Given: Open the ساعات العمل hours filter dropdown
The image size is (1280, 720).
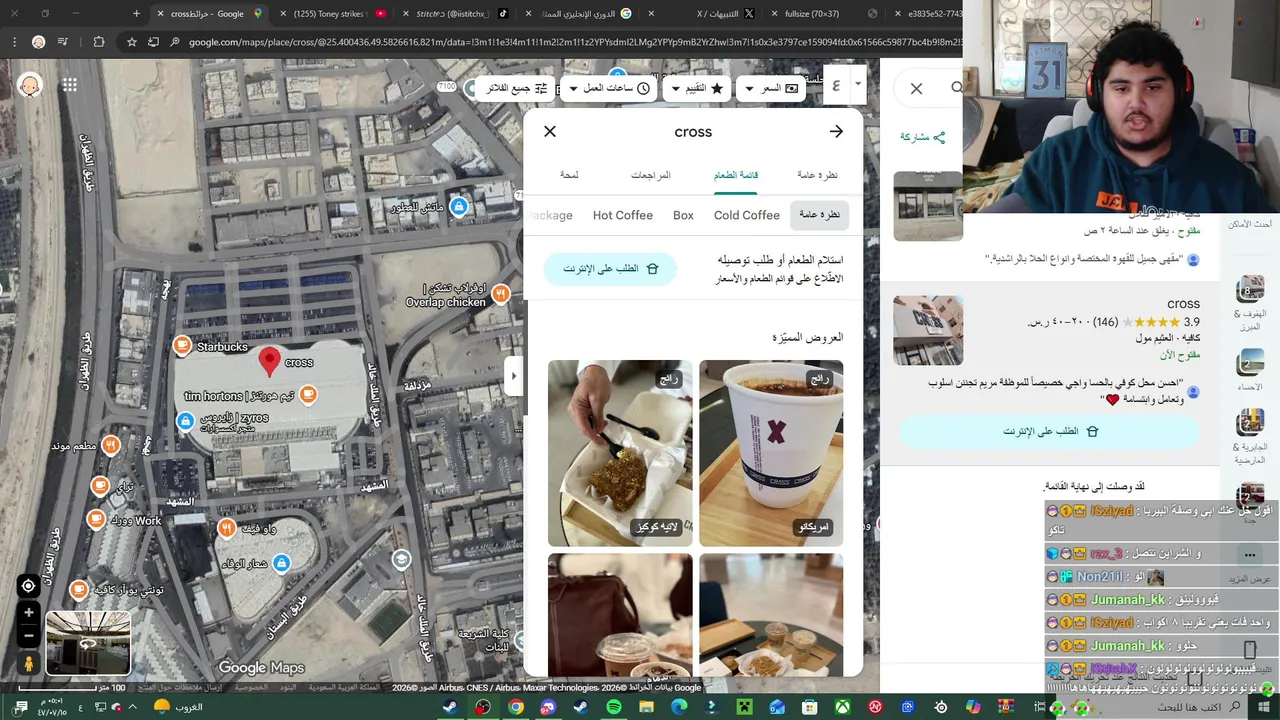Looking at the screenshot, I should [x=608, y=88].
